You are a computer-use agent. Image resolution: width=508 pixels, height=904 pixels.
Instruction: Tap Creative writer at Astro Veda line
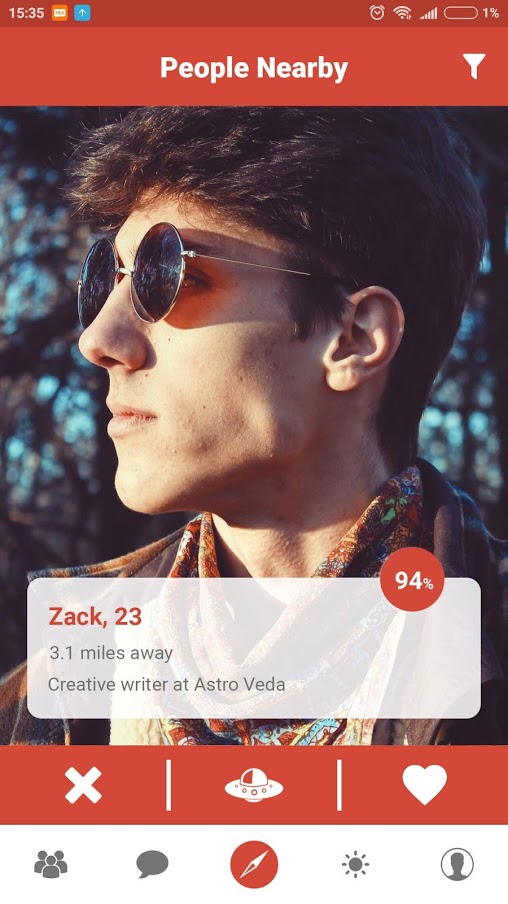pos(167,684)
